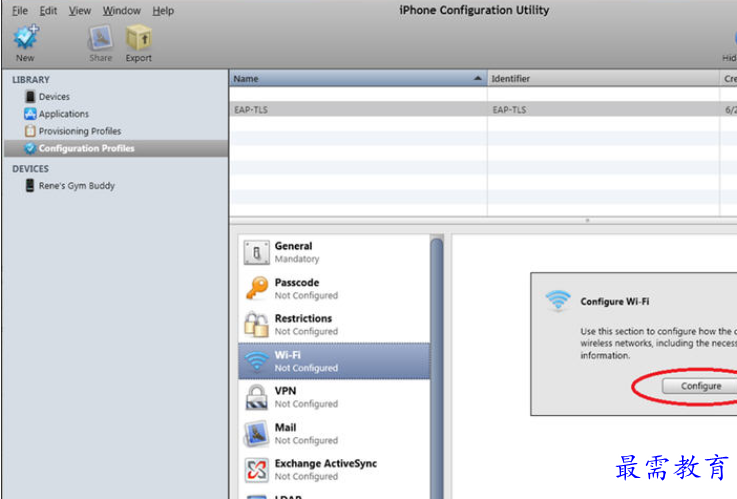
Task: Click the New profile toolbar icon
Action: coord(25,38)
